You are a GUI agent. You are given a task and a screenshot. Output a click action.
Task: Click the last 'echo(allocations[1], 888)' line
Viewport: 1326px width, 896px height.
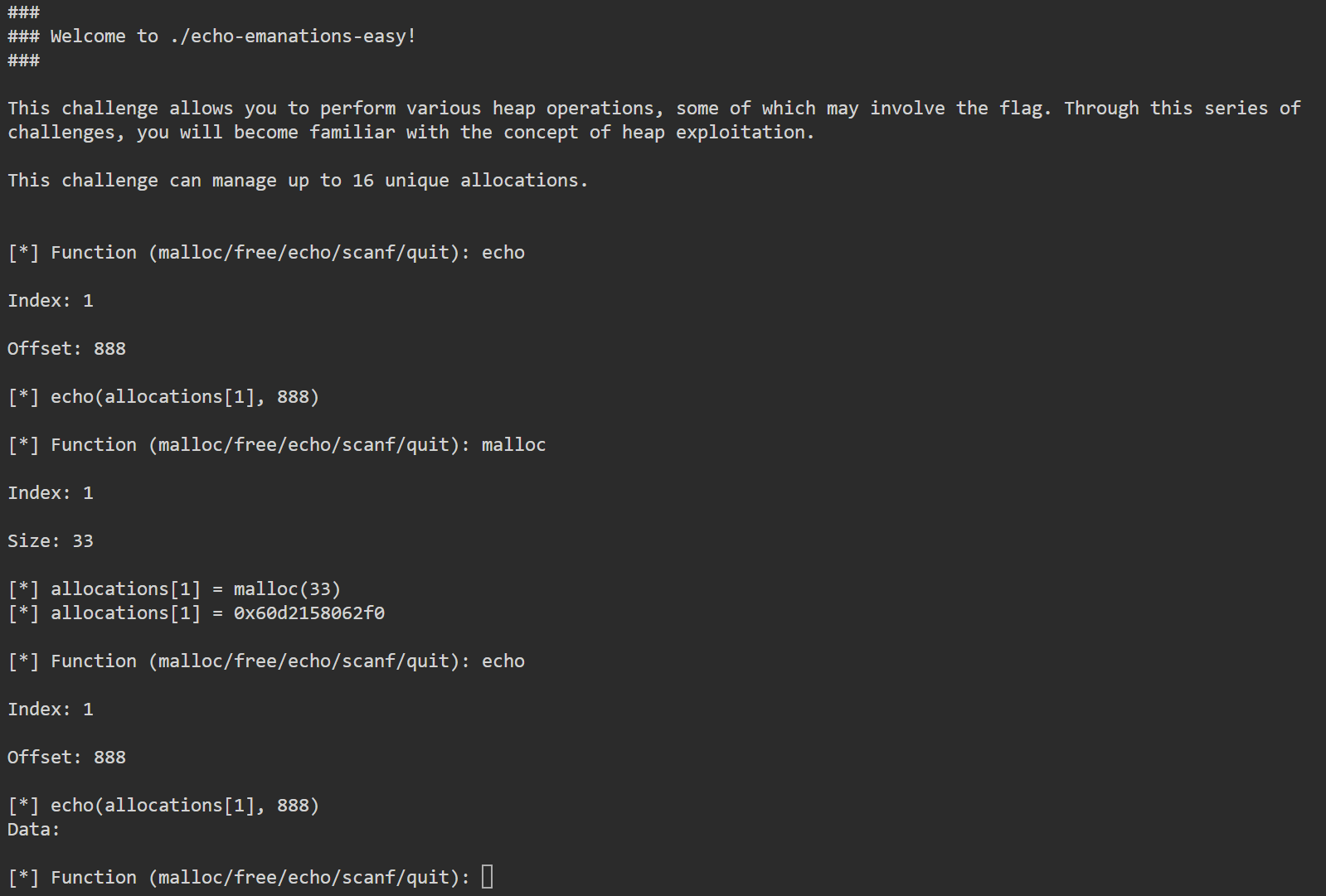tap(163, 805)
